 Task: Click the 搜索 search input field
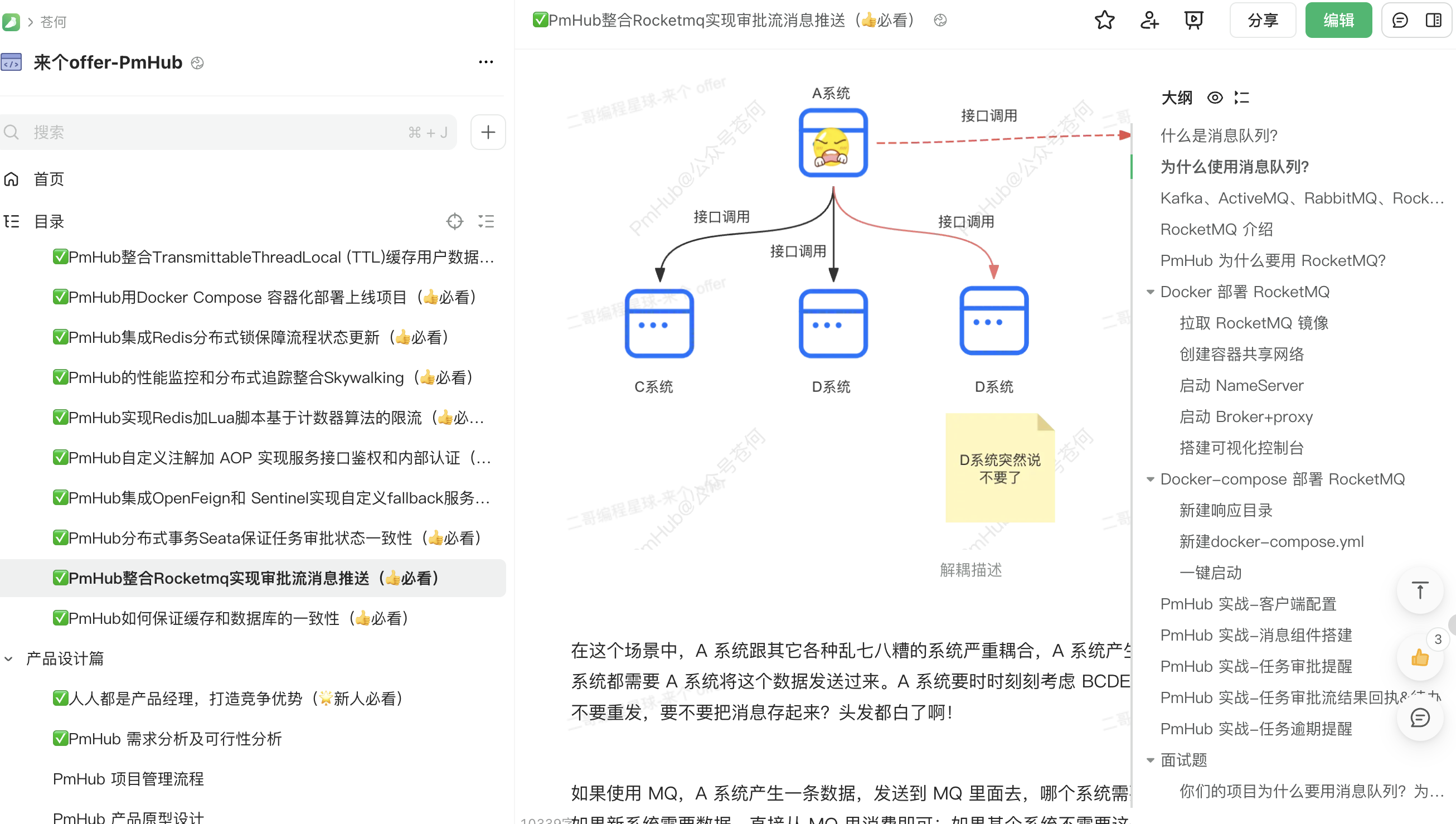(x=226, y=132)
